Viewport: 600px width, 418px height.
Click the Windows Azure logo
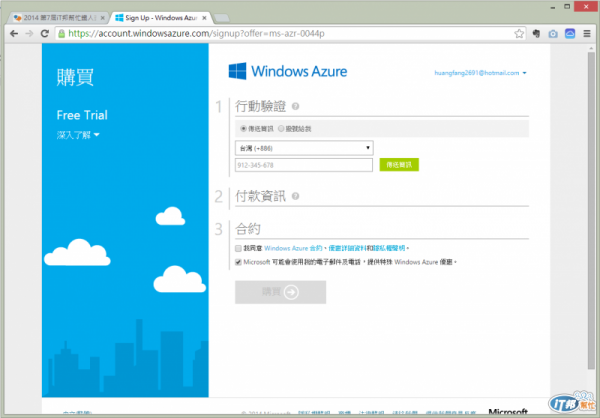[x=288, y=71]
